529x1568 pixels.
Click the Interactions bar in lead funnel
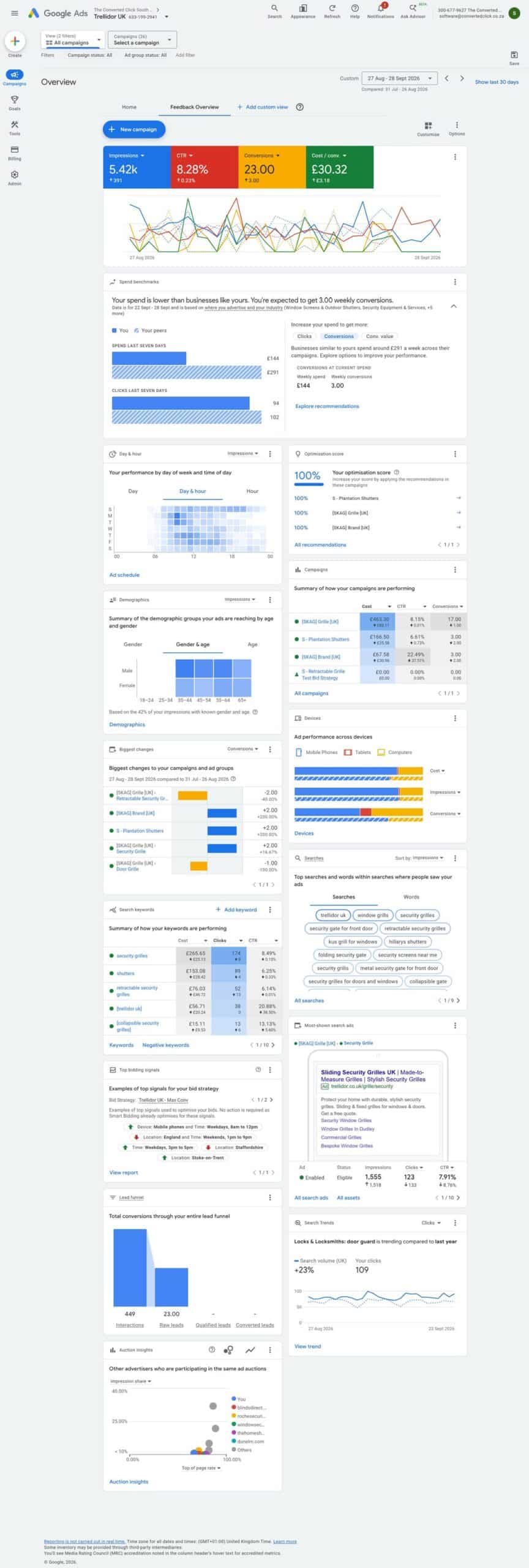[130, 1268]
